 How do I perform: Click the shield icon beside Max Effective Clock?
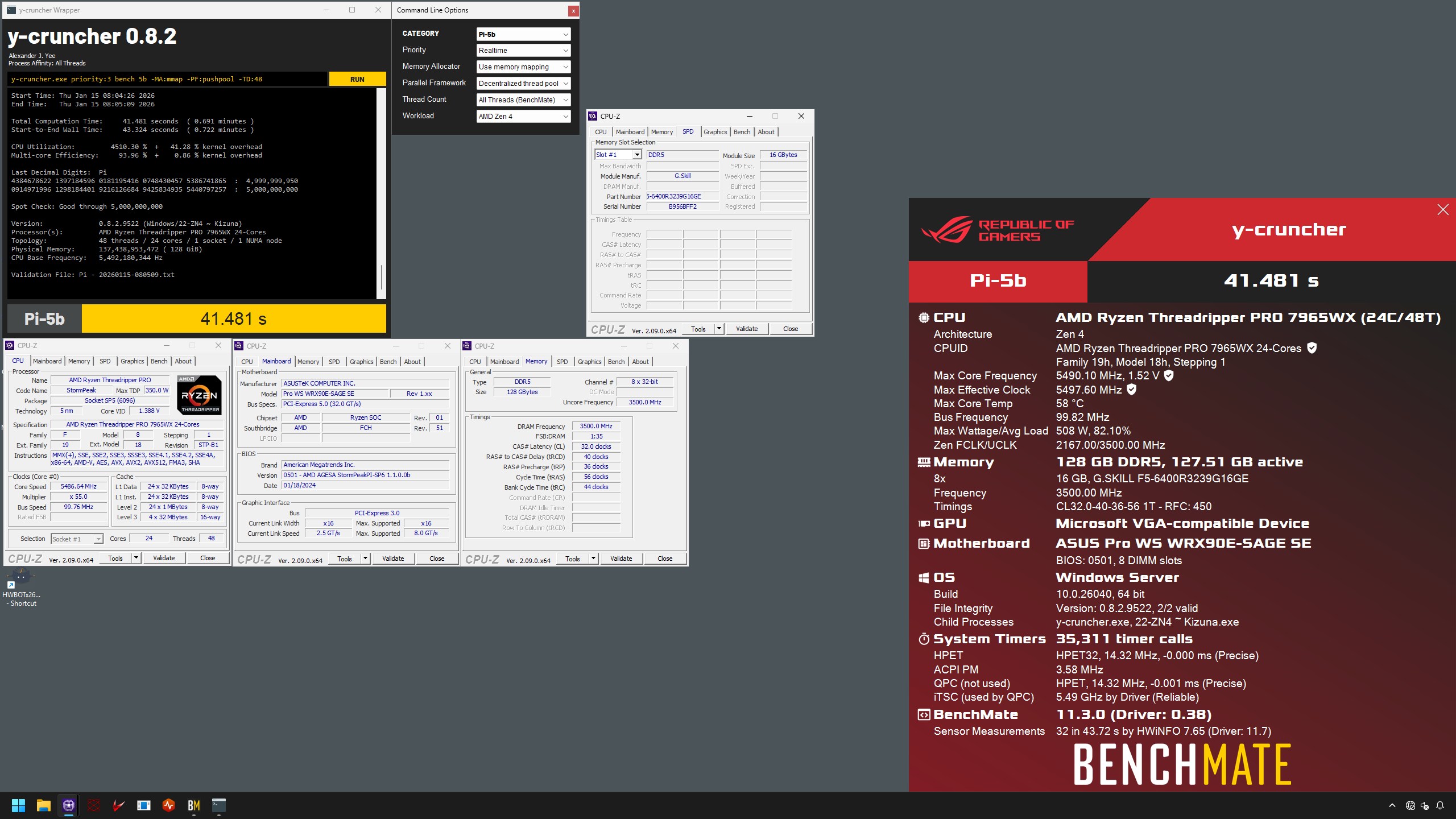tap(1131, 390)
